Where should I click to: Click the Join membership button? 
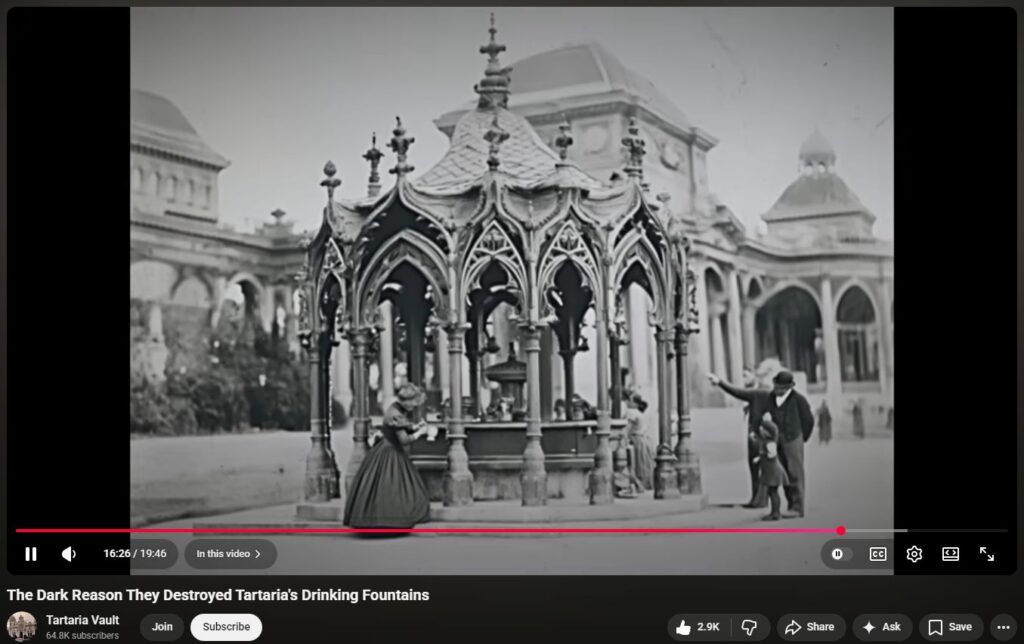click(162, 627)
